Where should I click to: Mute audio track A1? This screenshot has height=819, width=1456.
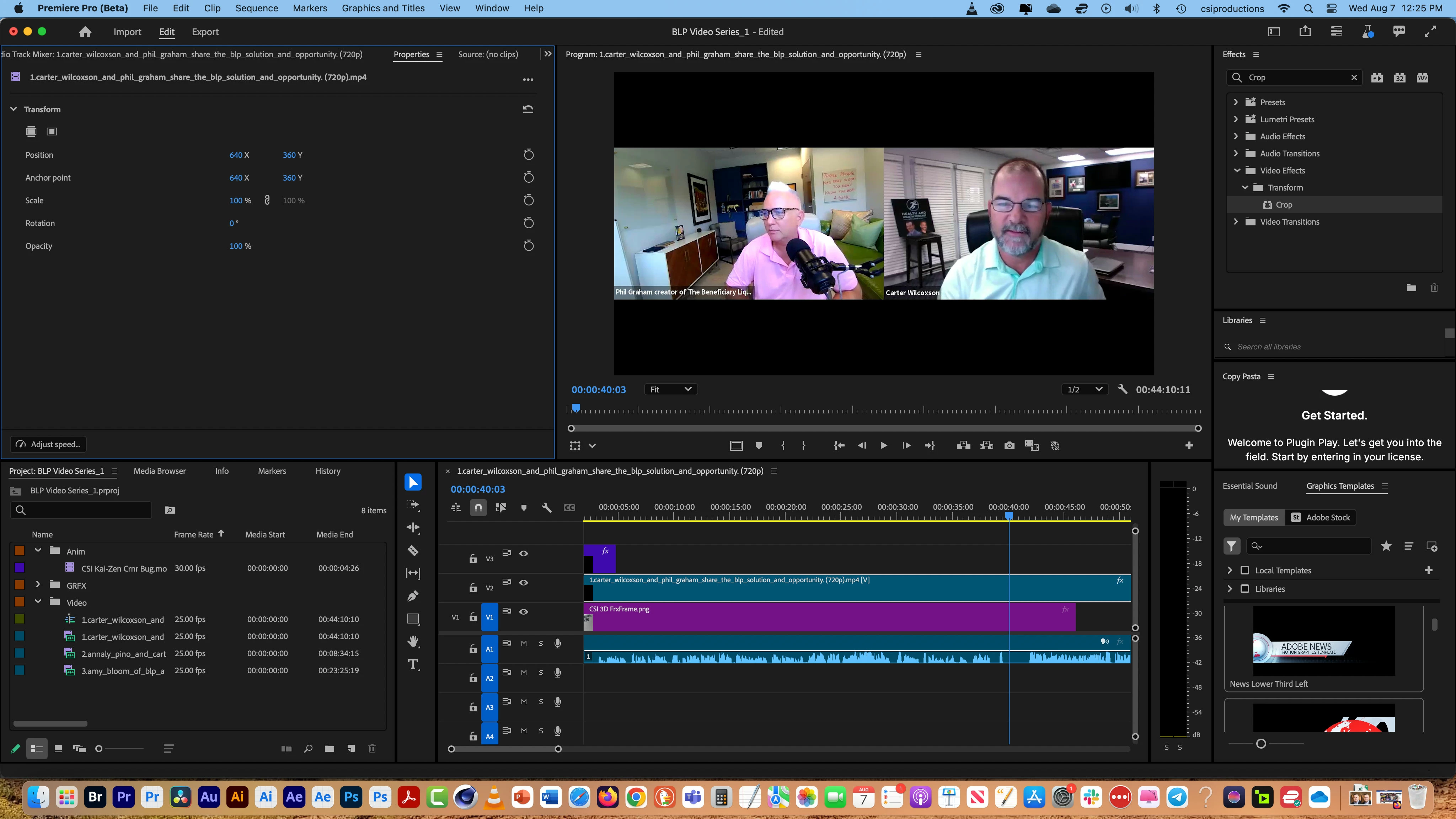(x=523, y=643)
